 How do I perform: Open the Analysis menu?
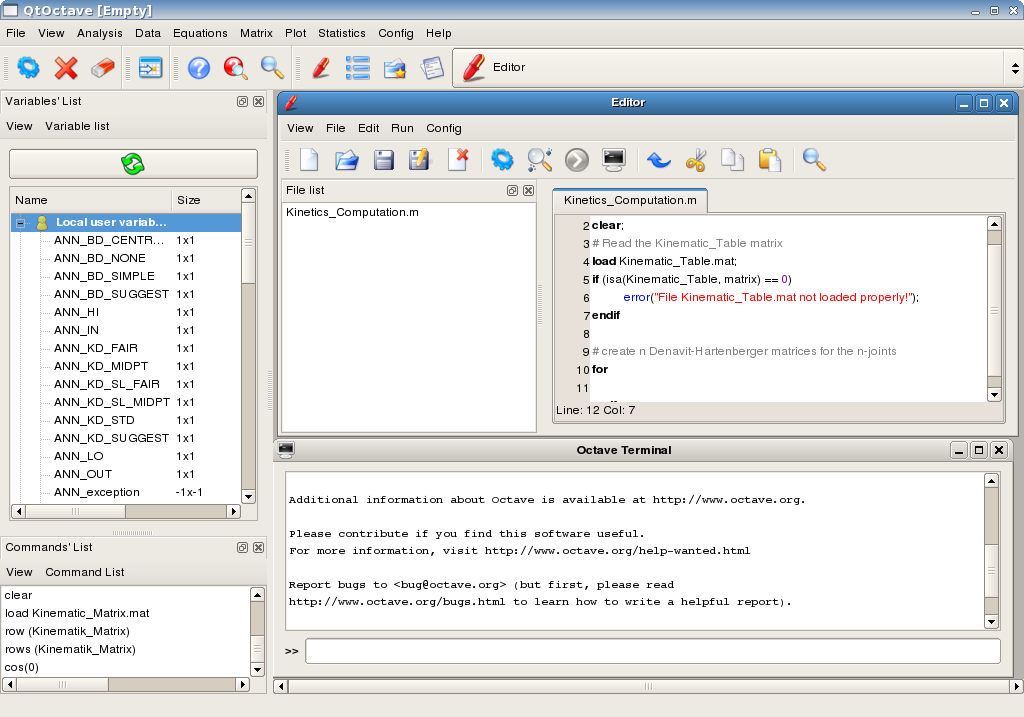(99, 33)
